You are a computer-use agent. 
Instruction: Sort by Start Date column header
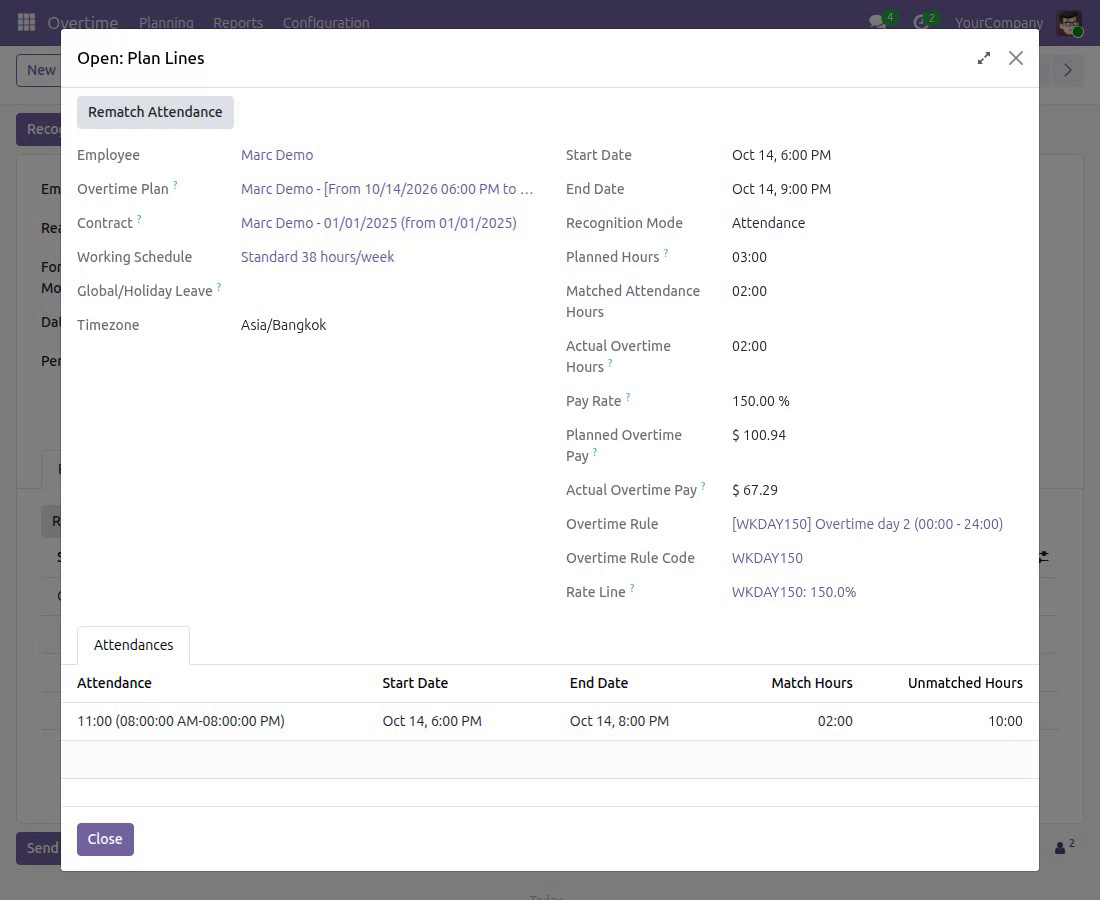[415, 683]
